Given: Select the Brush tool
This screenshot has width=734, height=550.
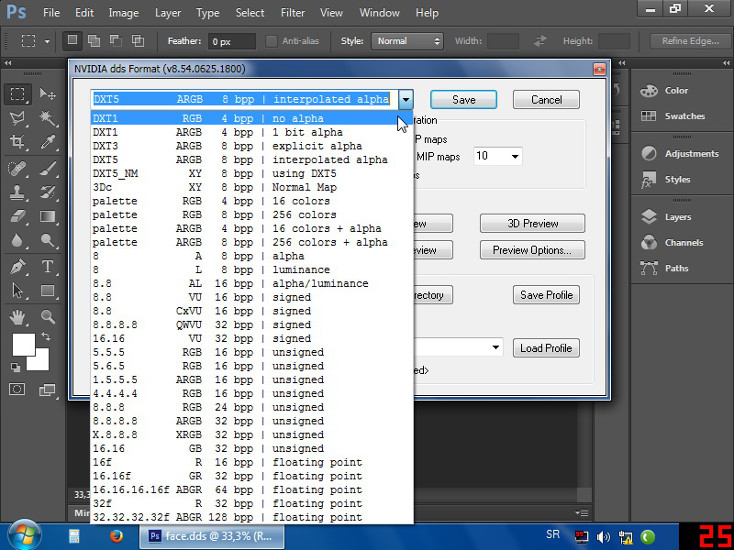Looking at the screenshot, I should pos(47,168).
